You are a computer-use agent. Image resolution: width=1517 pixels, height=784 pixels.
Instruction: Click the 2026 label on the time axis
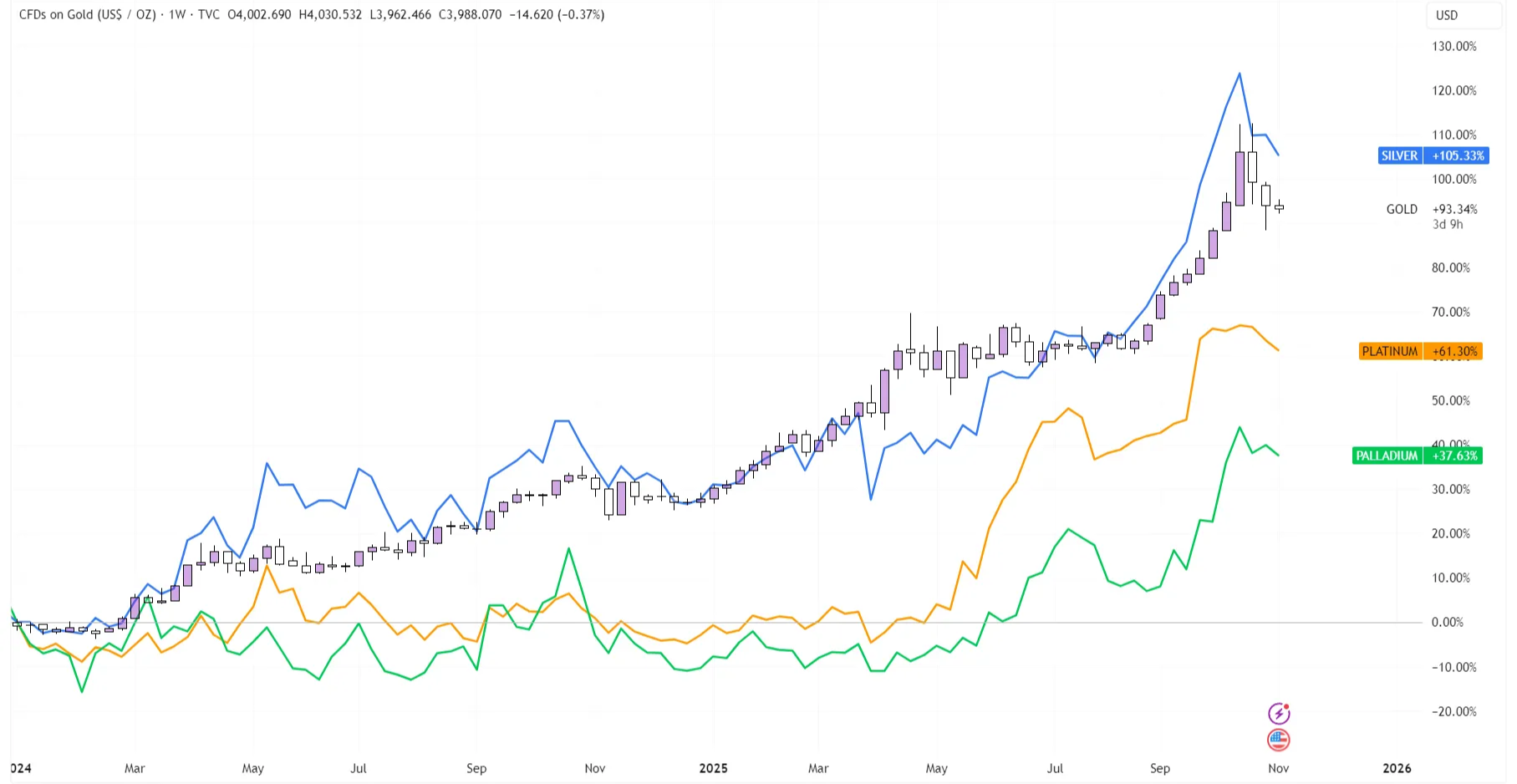[1397, 768]
